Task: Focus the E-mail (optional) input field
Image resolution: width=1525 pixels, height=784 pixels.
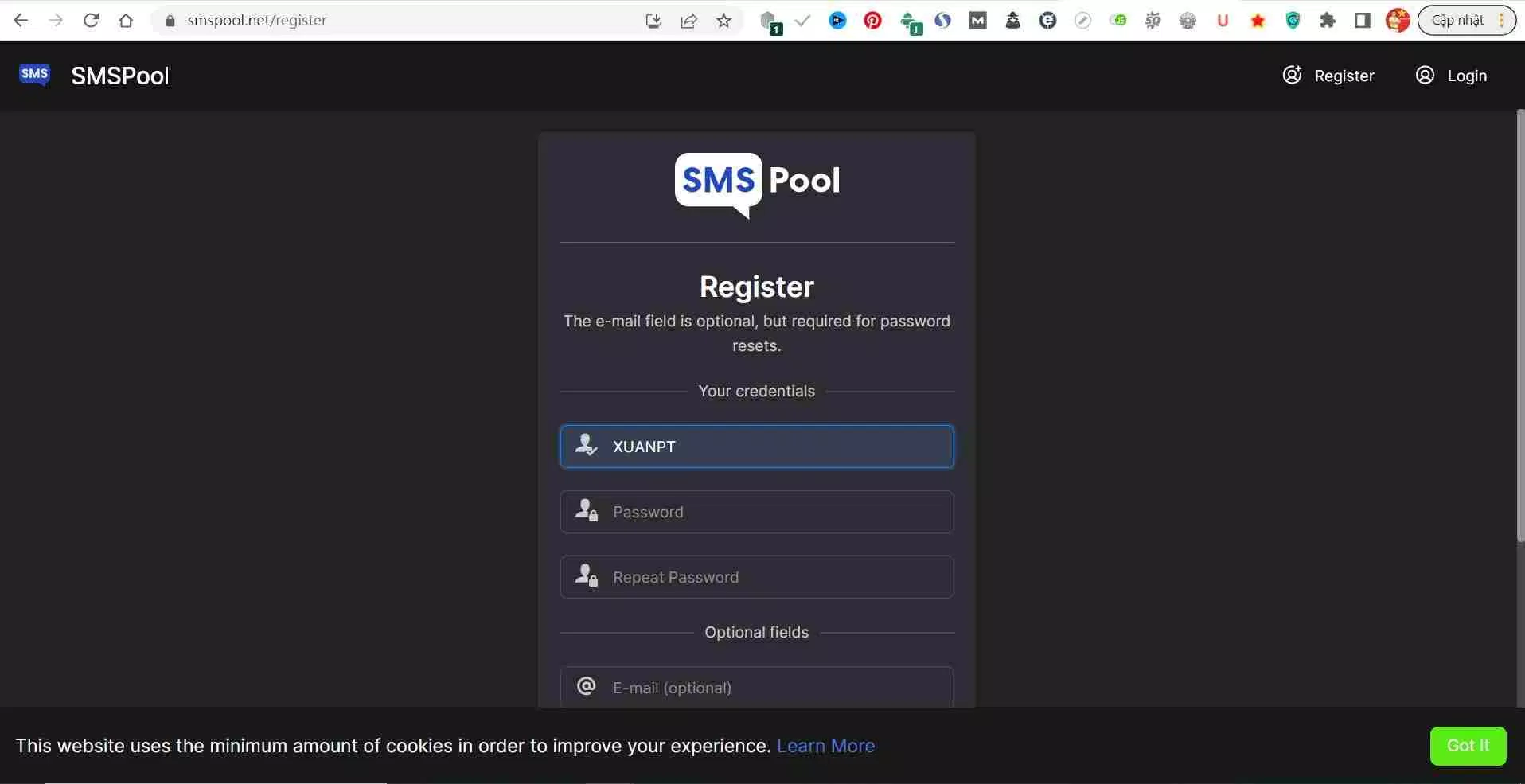Action: [x=757, y=687]
